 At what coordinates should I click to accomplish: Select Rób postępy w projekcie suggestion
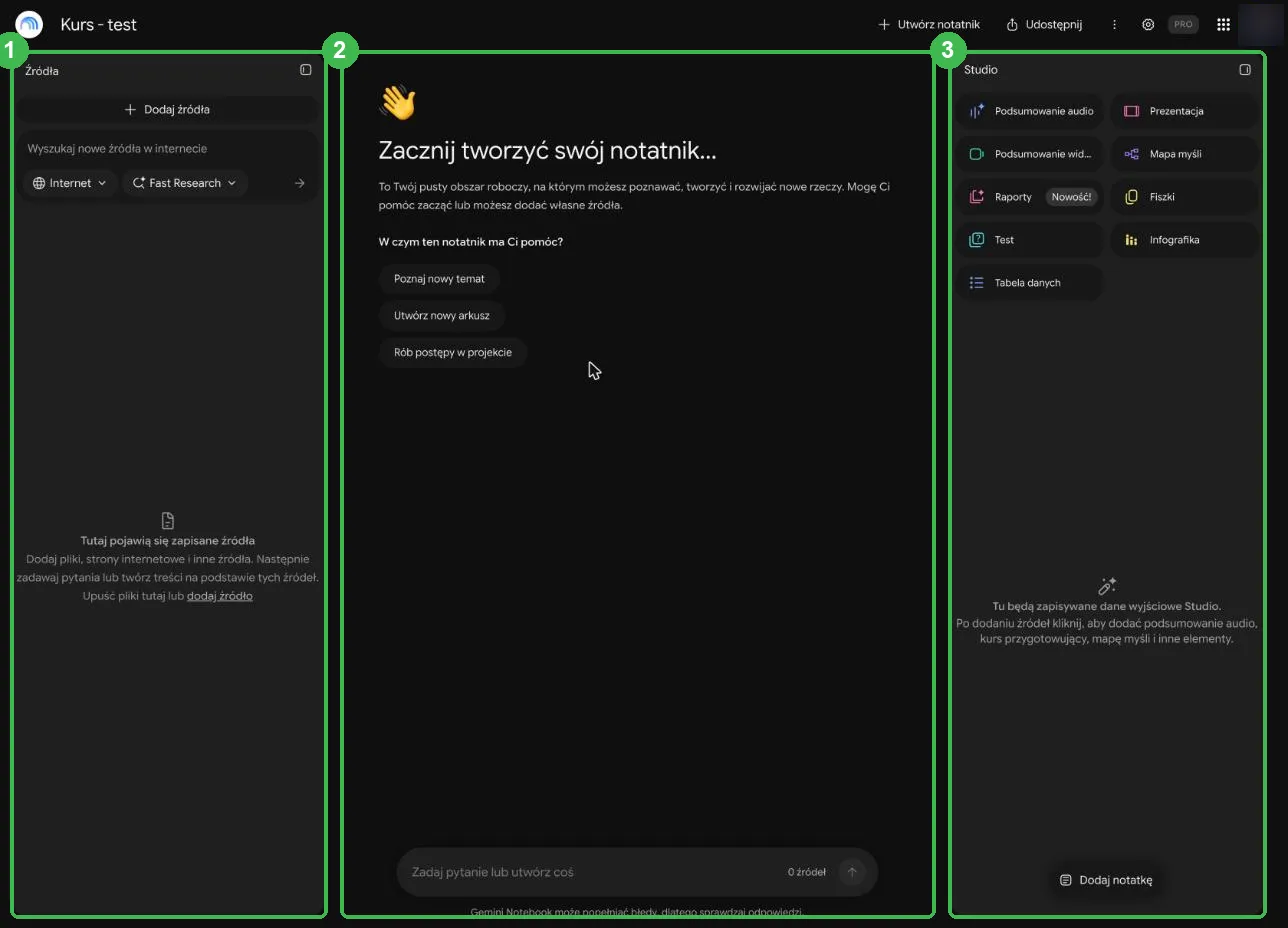(453, 352)
